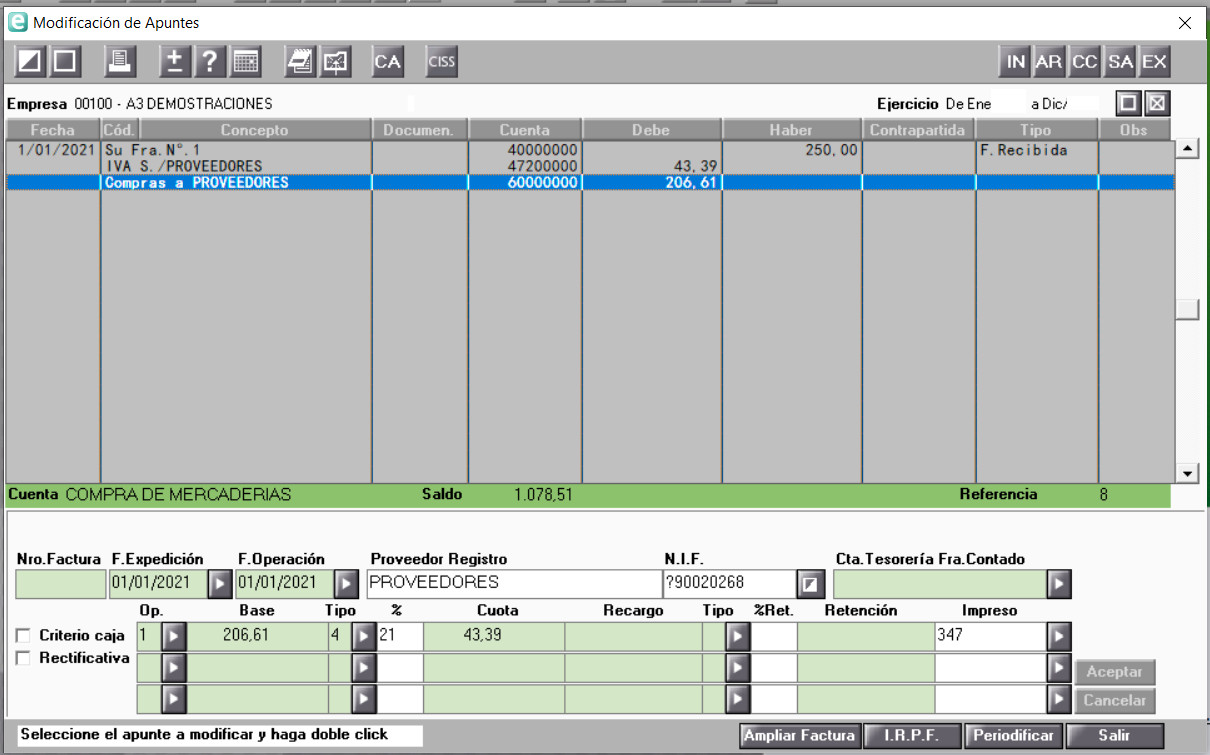Expand the Cta.Tesorería Fra.Contado arrow
The height and width of the screenshot is (755, 1210).
tap(1059, 583)
